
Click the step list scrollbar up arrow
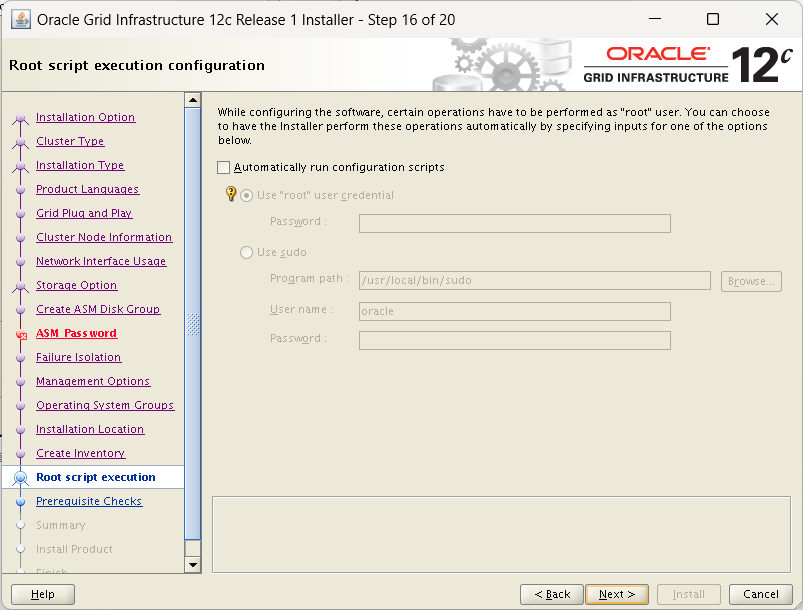pyautogui.click(x=193, y=100)
